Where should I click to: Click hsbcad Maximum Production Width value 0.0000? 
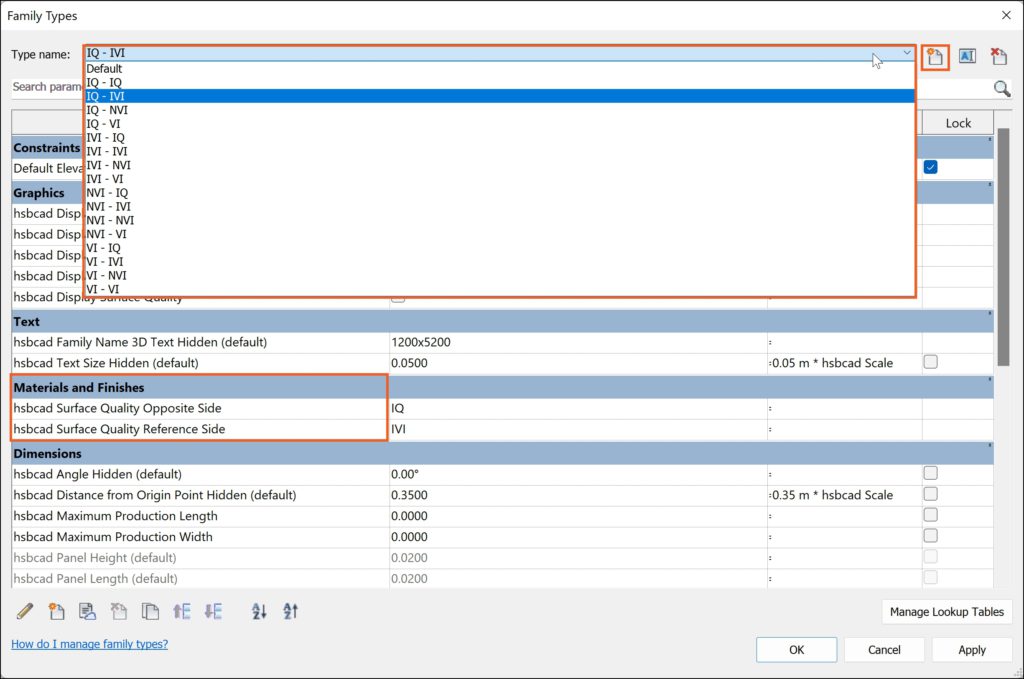pyautogui.click(x=578, y=537)
